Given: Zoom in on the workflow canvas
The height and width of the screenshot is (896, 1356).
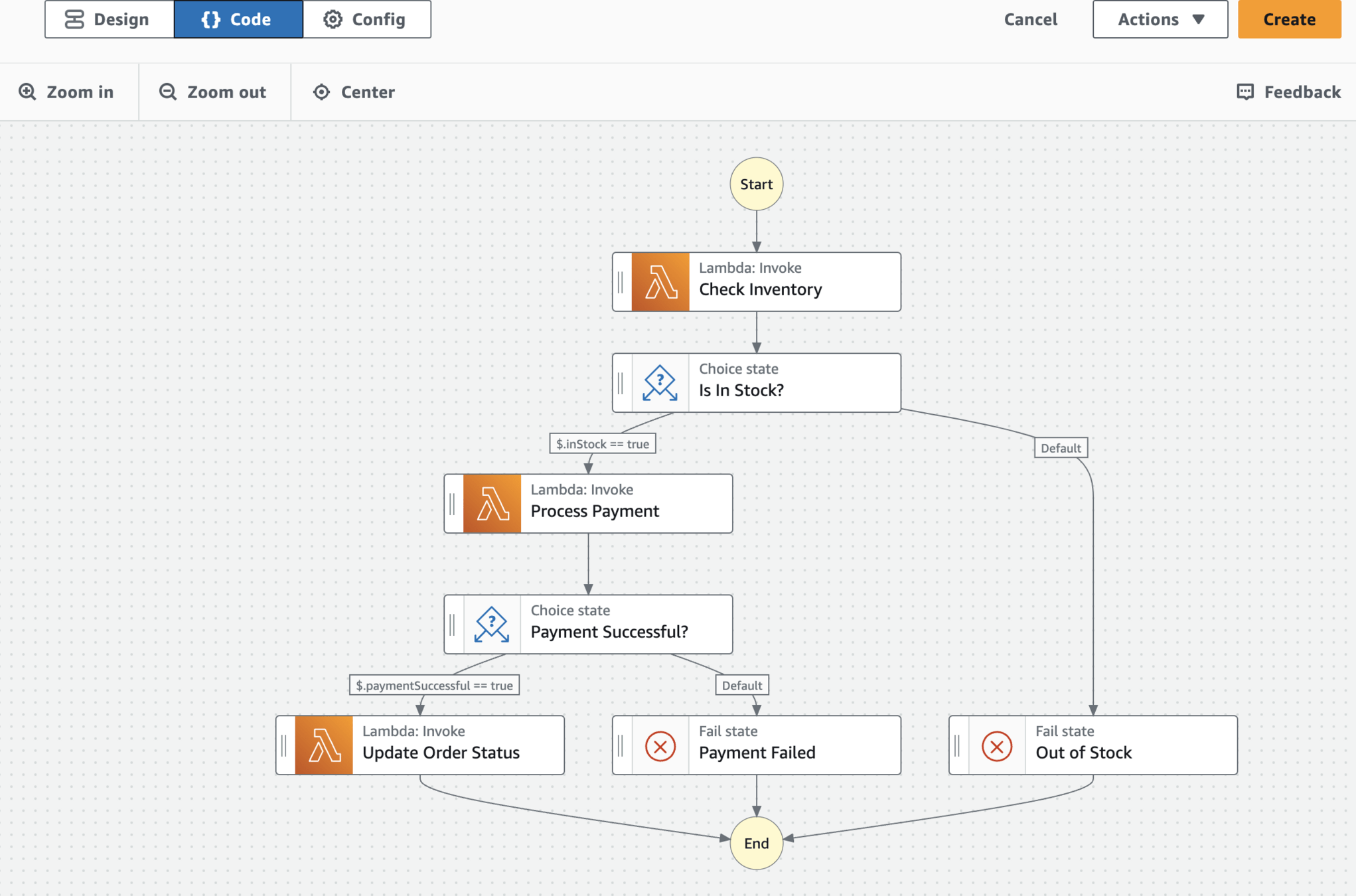Looking at the screenshot, I should click(x=66, y=92).
